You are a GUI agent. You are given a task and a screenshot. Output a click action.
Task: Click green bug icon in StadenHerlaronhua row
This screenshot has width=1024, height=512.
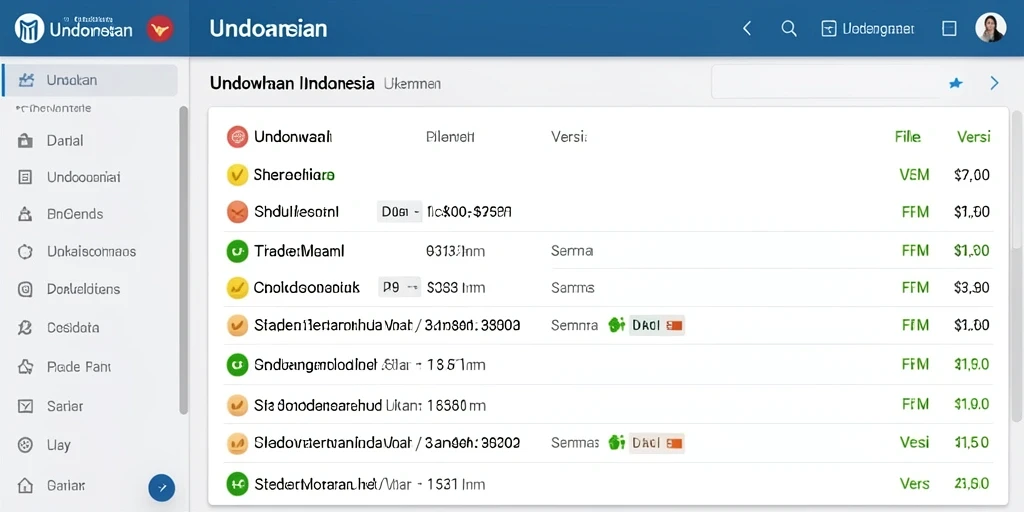click(616, 325)
